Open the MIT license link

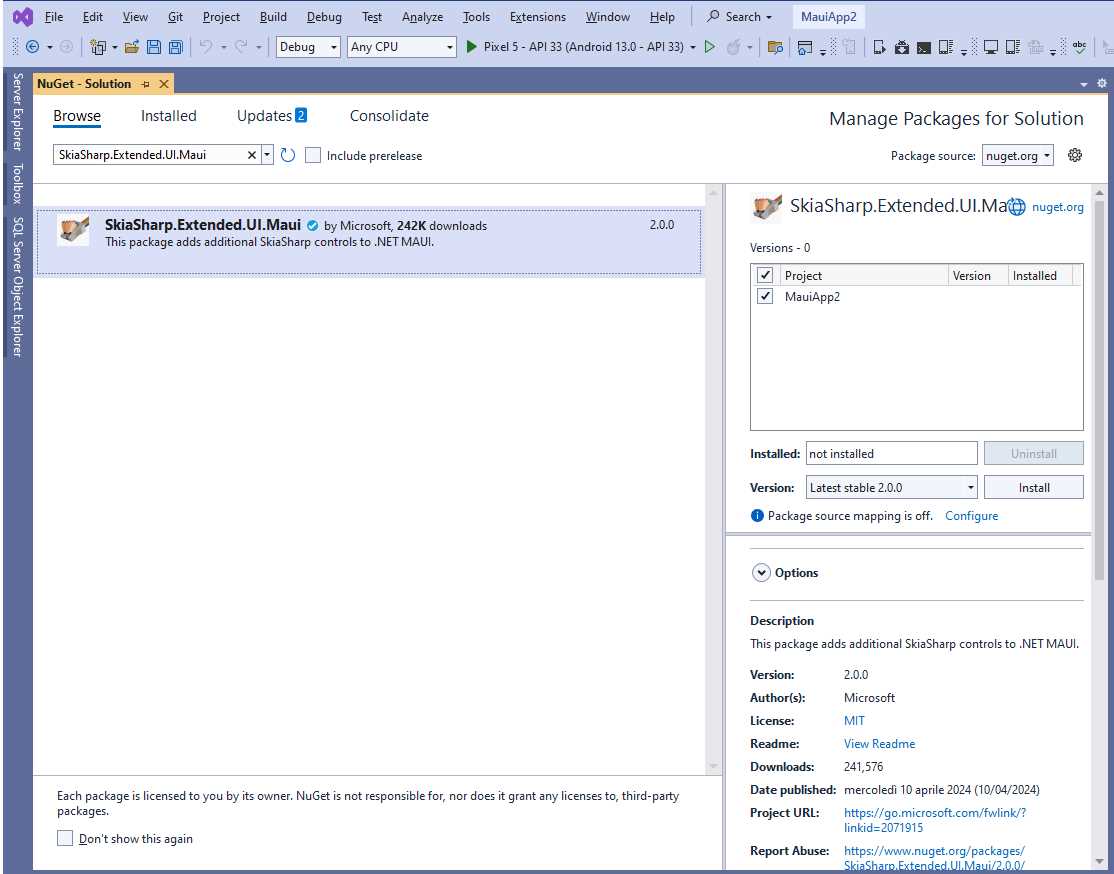click(854, 721)
